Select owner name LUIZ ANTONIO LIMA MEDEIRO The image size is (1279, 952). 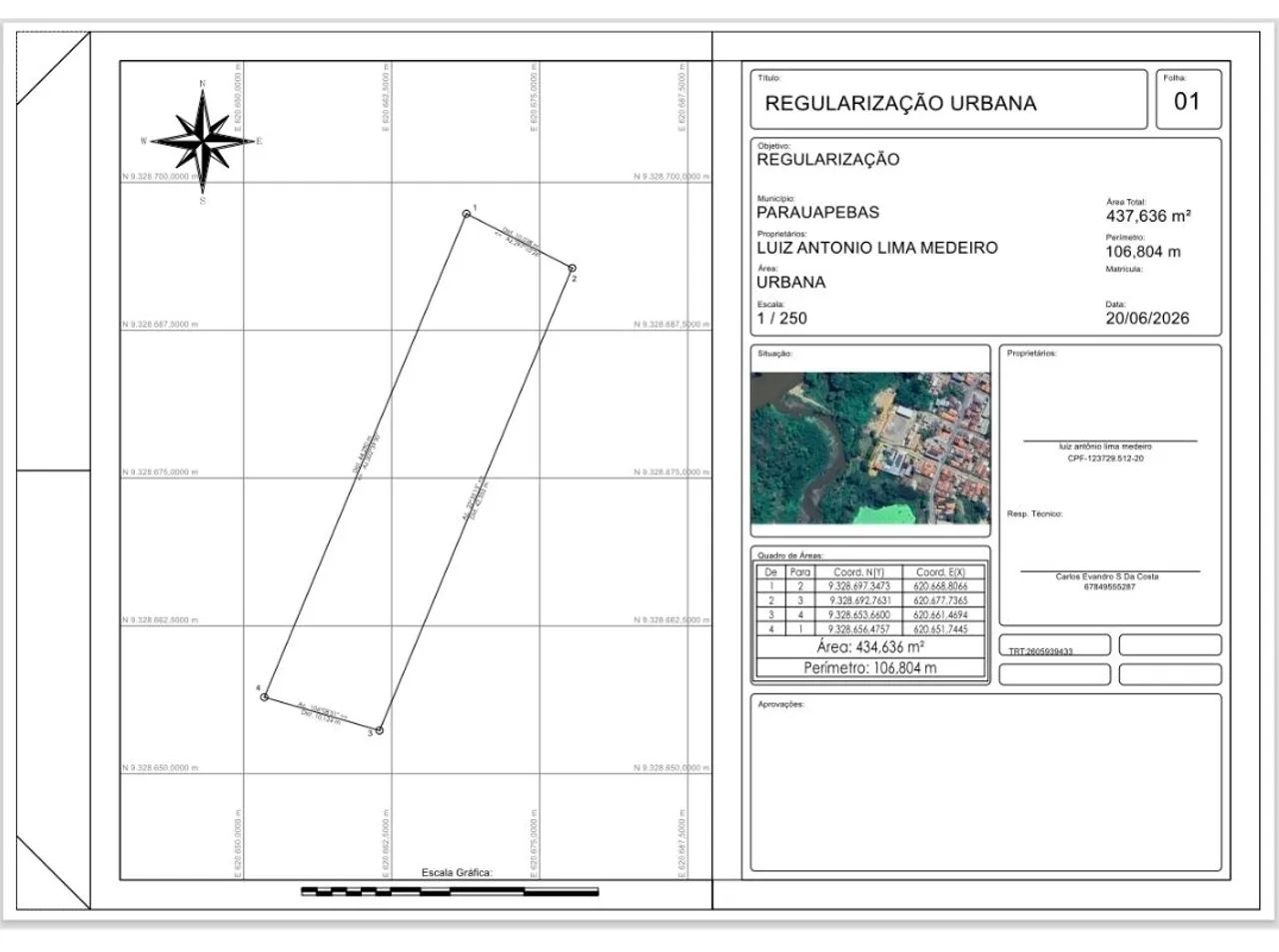(x=876, y=248)
